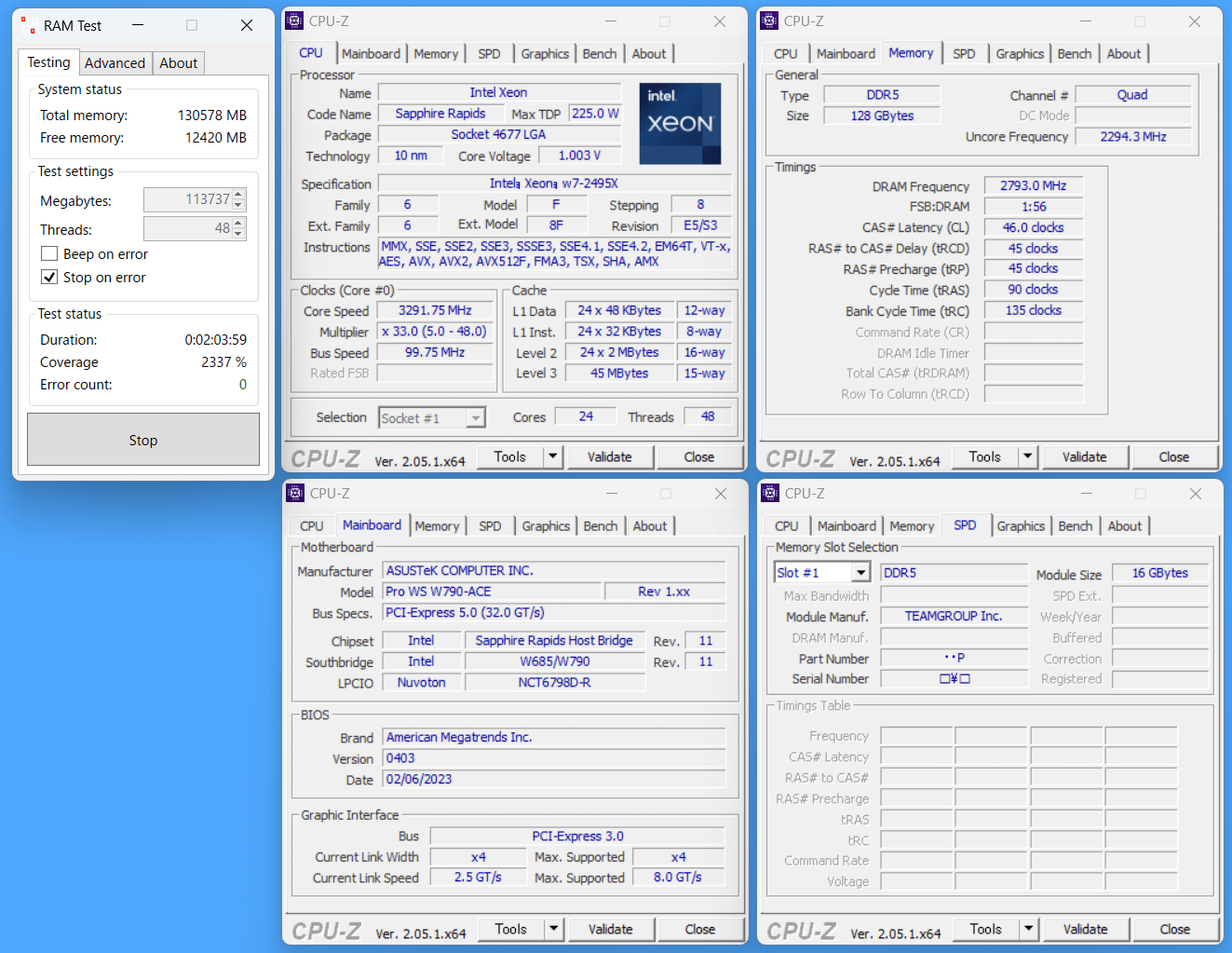This screenshot has width=1232, height=953.
Task: Click the CPU-Z title icon of the Memory timings window
Action: point(769,20)
